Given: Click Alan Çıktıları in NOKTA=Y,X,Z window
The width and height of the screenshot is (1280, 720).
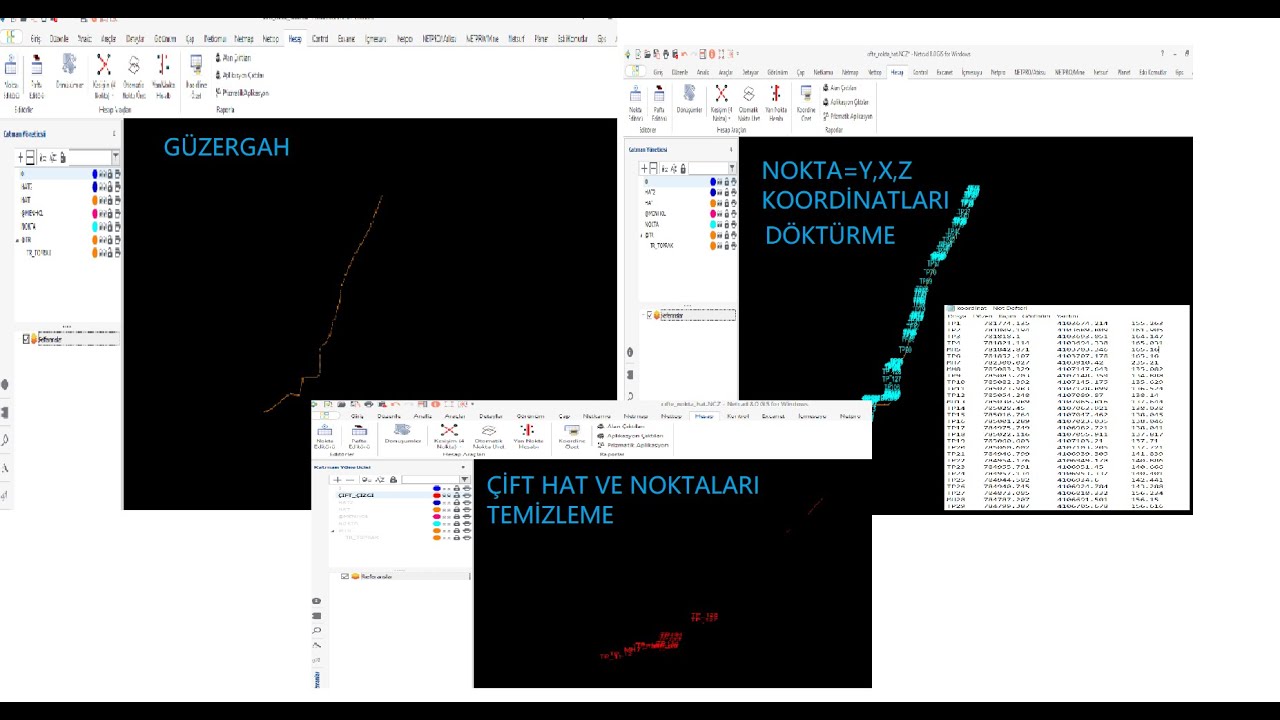Looking at the screenshot, I should 840,88.
